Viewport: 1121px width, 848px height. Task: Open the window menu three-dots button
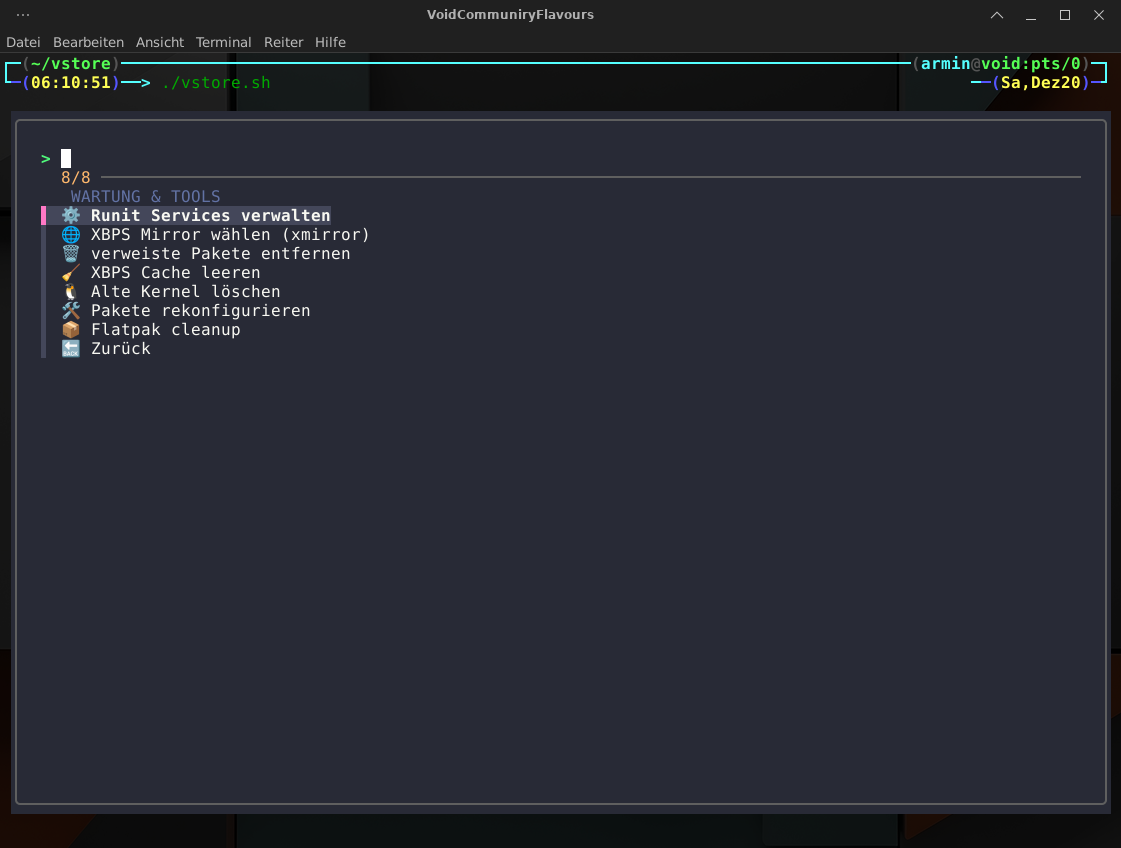[23, 15]
